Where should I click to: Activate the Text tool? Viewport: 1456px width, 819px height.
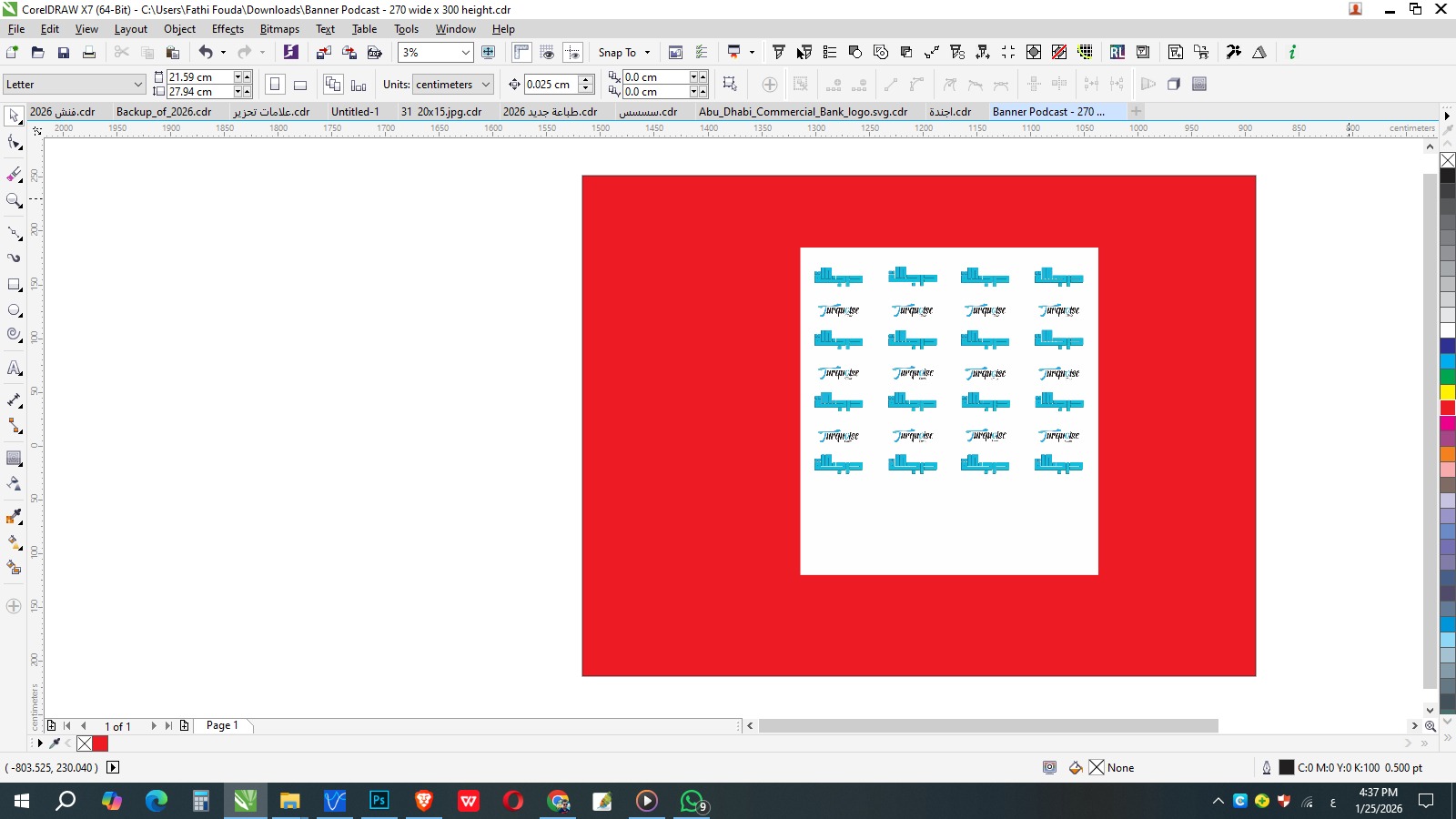point(14,369)
